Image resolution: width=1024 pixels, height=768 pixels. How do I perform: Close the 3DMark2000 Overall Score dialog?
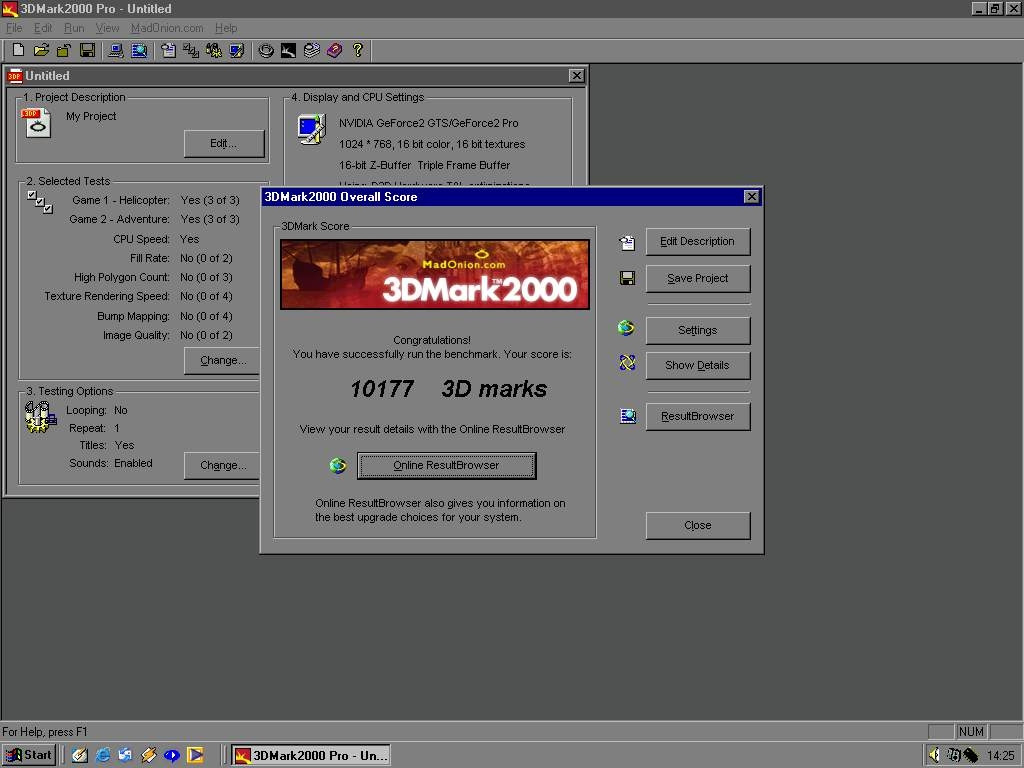click(x=752, y=197)
